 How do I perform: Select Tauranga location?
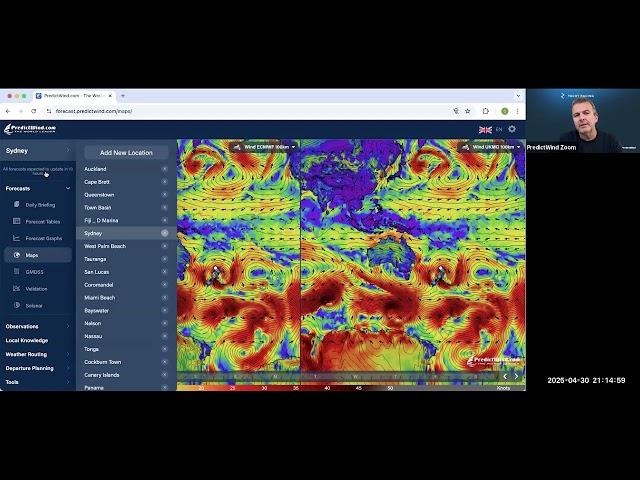(x=95, y=259)
